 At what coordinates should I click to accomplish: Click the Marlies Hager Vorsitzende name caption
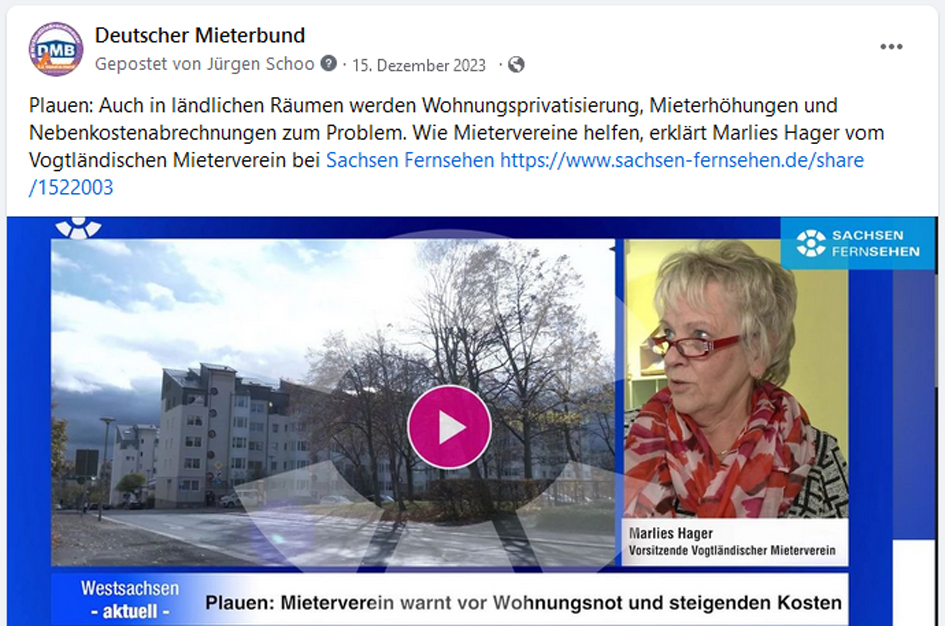point(732,542)
